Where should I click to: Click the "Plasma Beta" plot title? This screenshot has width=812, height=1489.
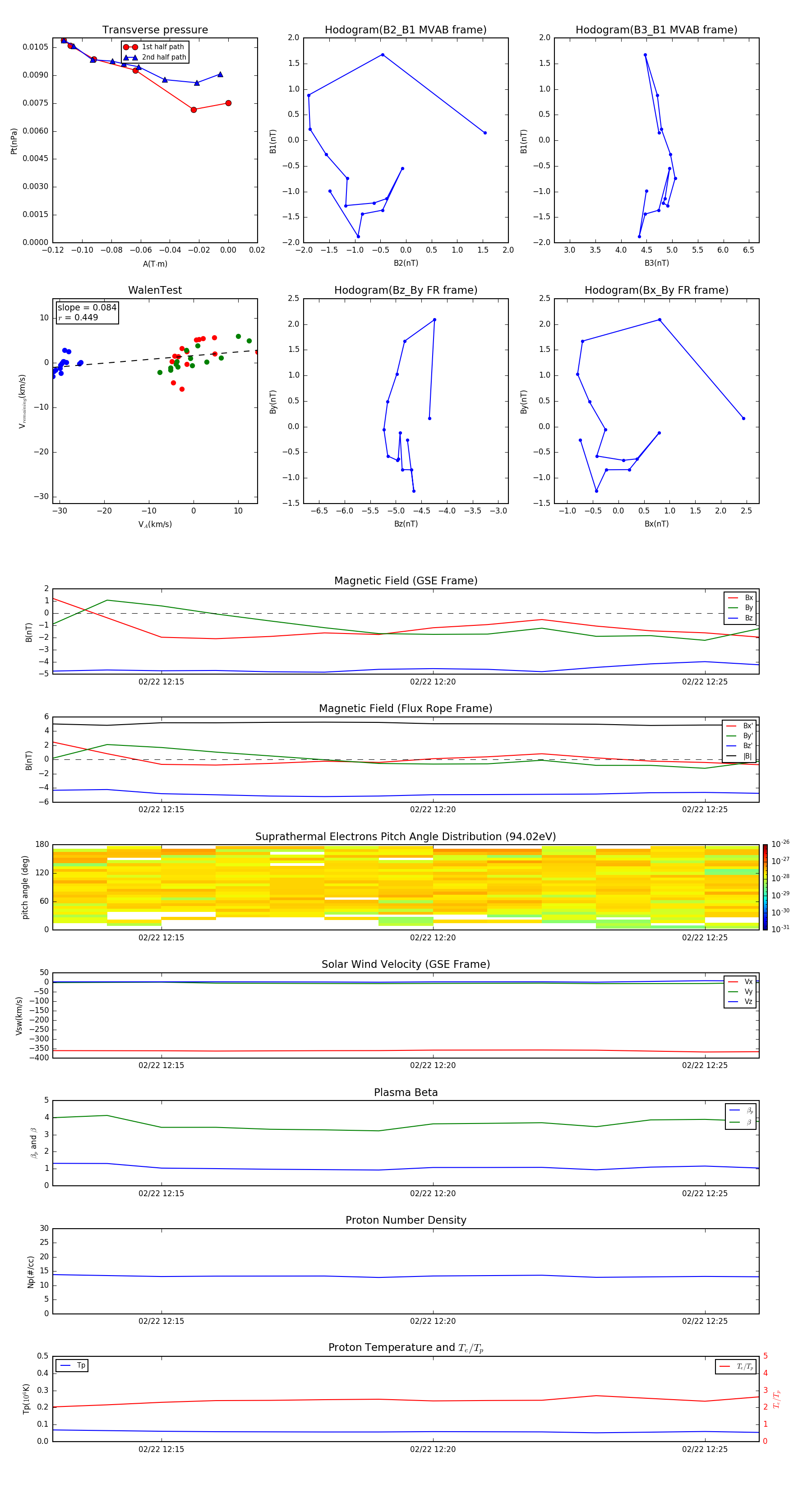[x=406, y=1092]
